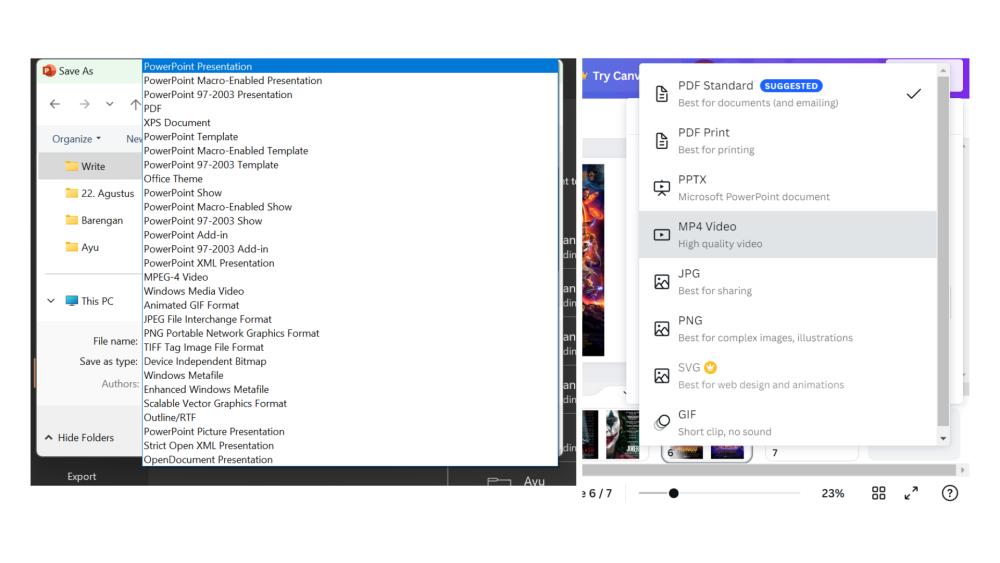Open Canva help question mark icon
The height and width of the screenshot is (563, 1000).
click(x=950, y=493)
